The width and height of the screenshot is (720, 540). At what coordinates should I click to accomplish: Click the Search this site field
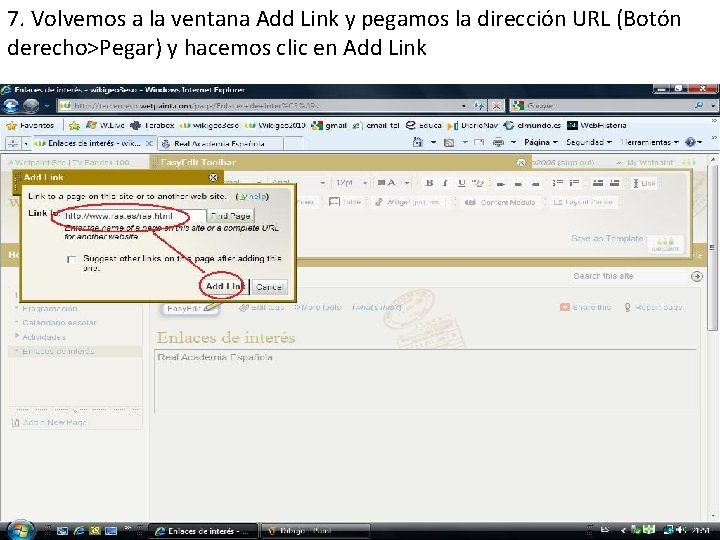tap(629, 276)
